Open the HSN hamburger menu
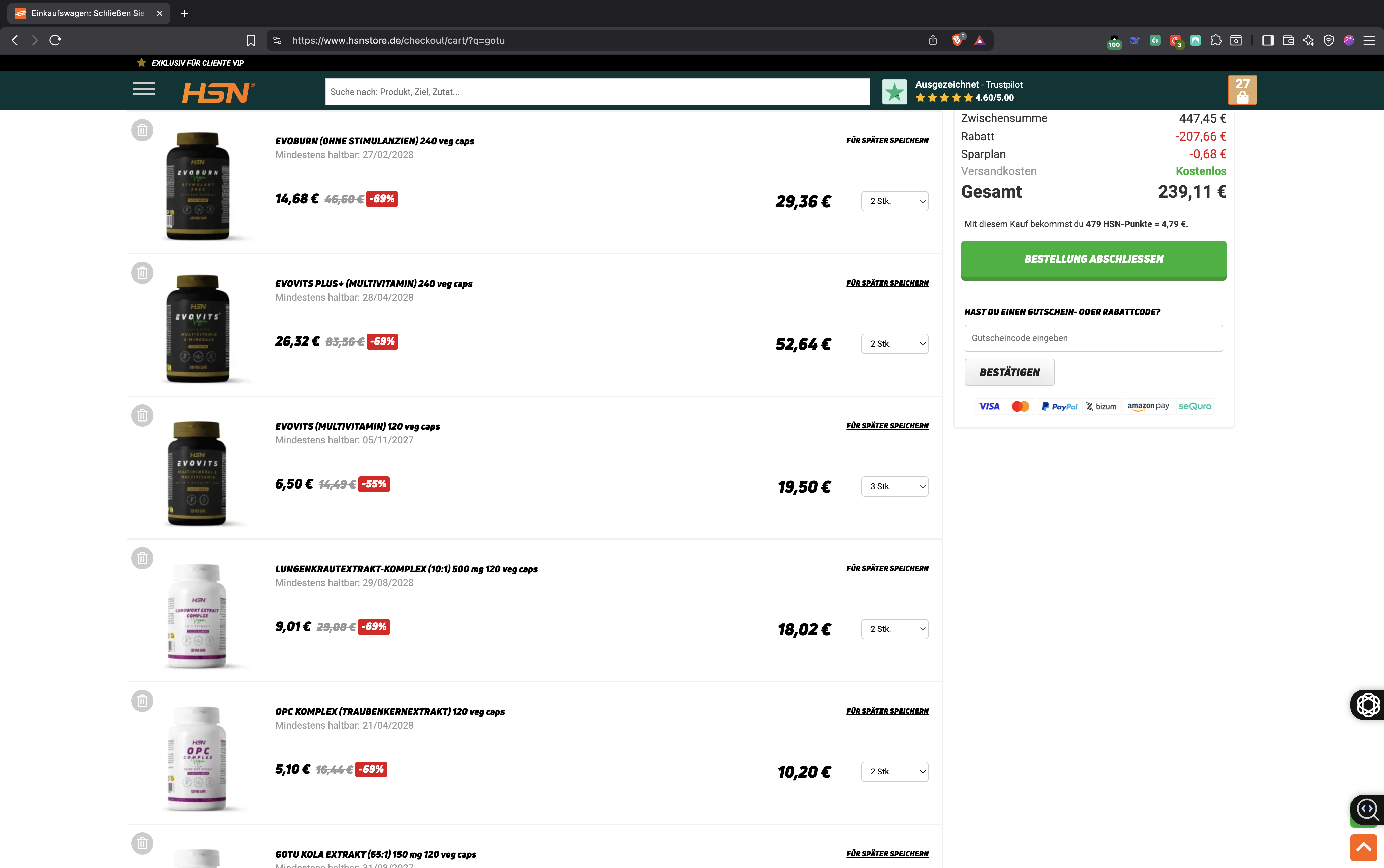This screenshot has height=868, width=1384. 144,89
